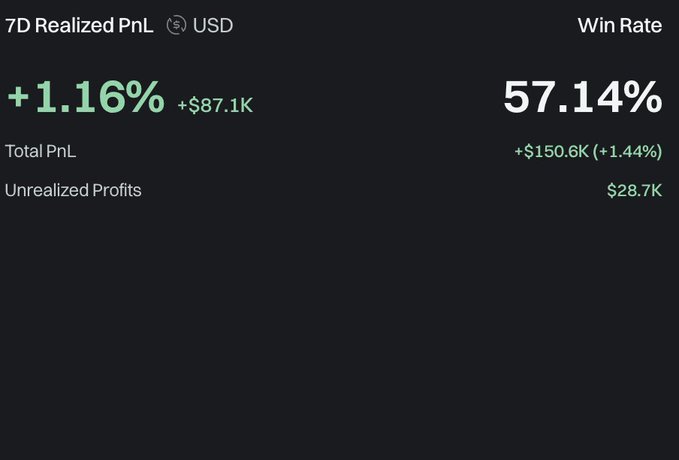Click the +1.16% realized PnL percentage
Screen dimensions: 679x460
[x=86, y=98]
